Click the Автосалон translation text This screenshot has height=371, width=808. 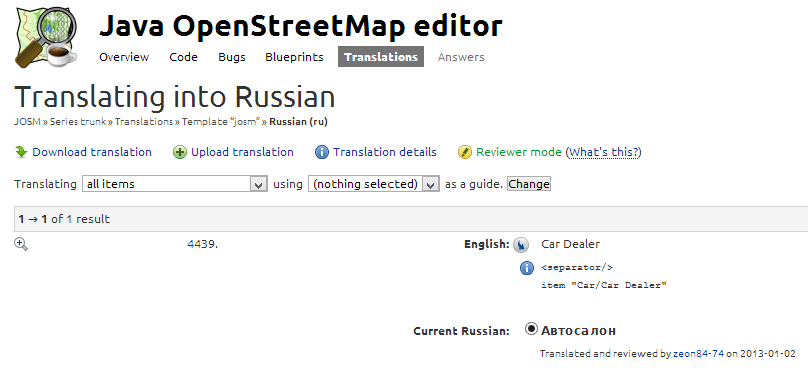578,330
